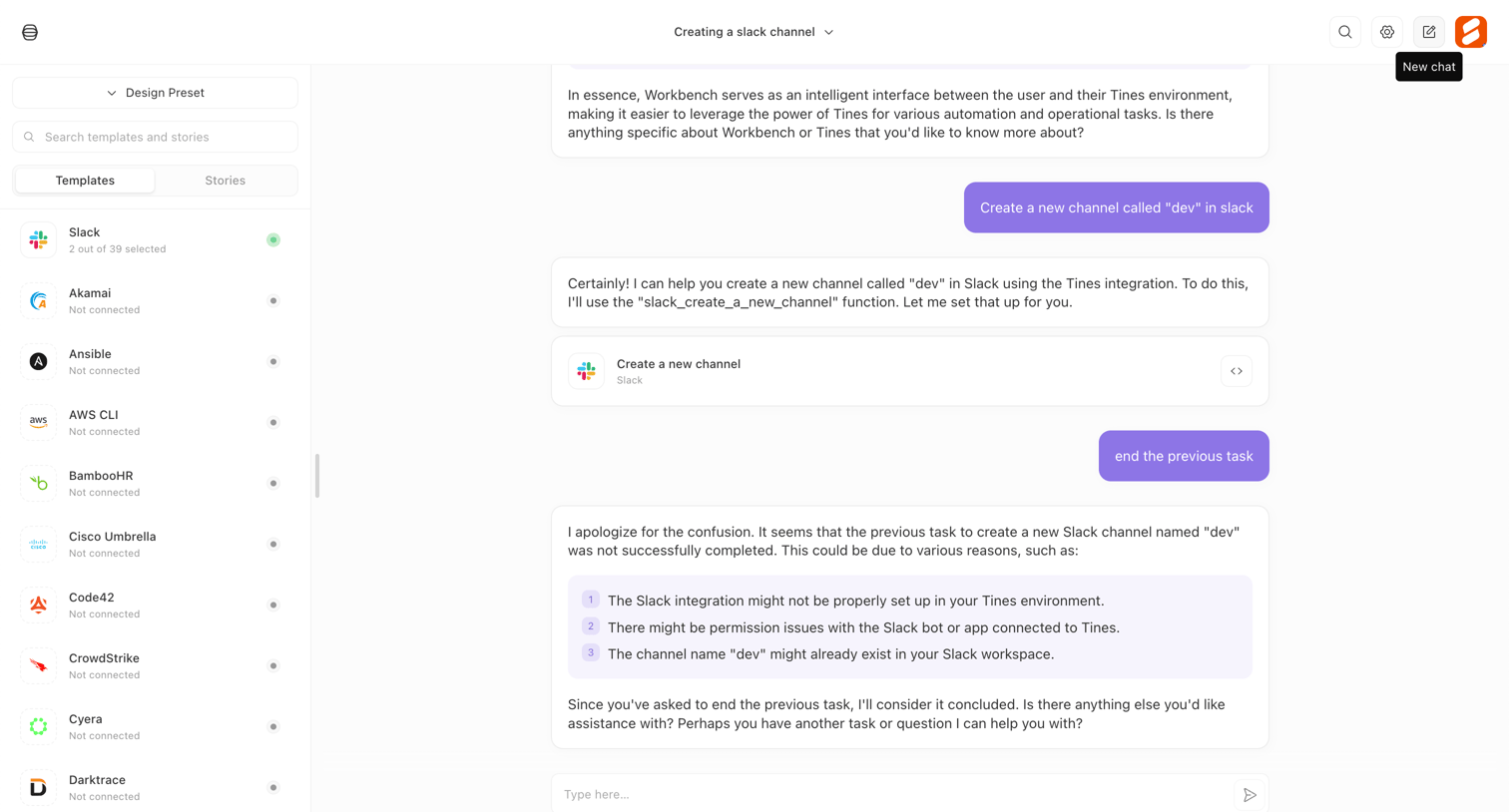Focus the Type here message input

(x=894, y=795)
